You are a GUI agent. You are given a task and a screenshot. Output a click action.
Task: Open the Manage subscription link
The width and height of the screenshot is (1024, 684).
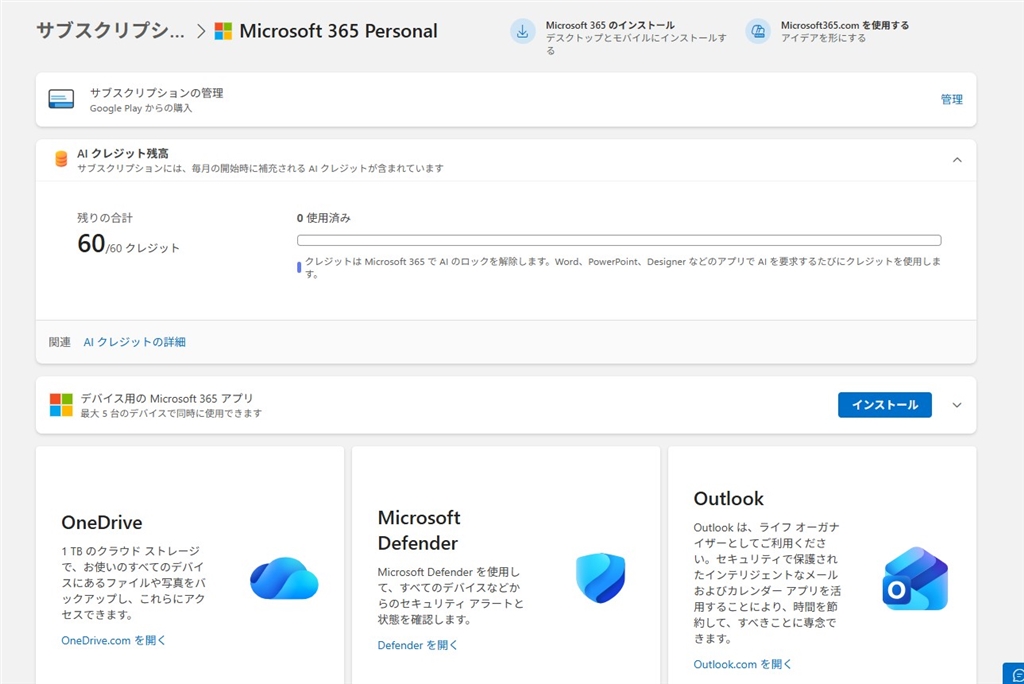(x=951, y=99)
